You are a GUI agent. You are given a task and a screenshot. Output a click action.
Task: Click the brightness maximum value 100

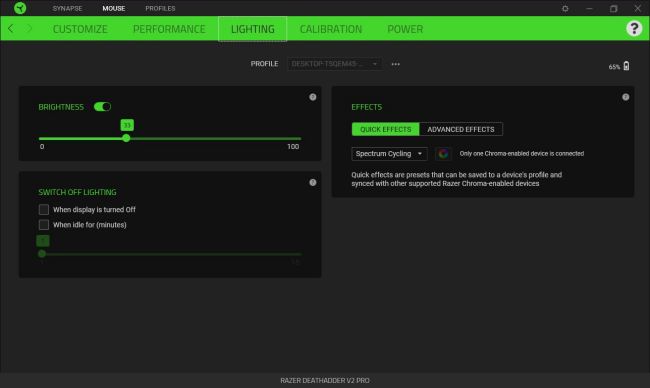click(x=293, y=147)
